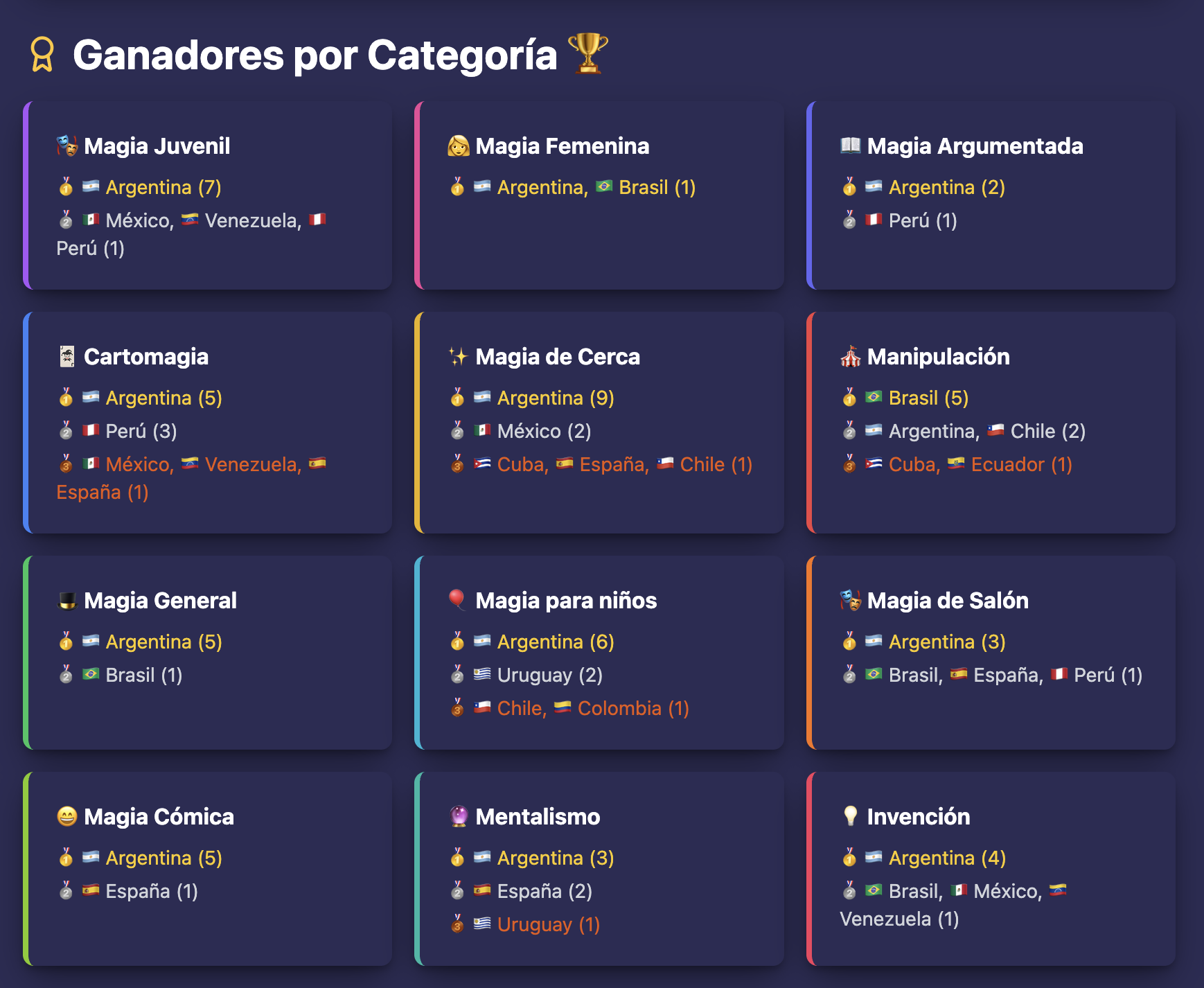
Task: Click the Ganadores por Categoría heading
Action: tap(315, 55)
